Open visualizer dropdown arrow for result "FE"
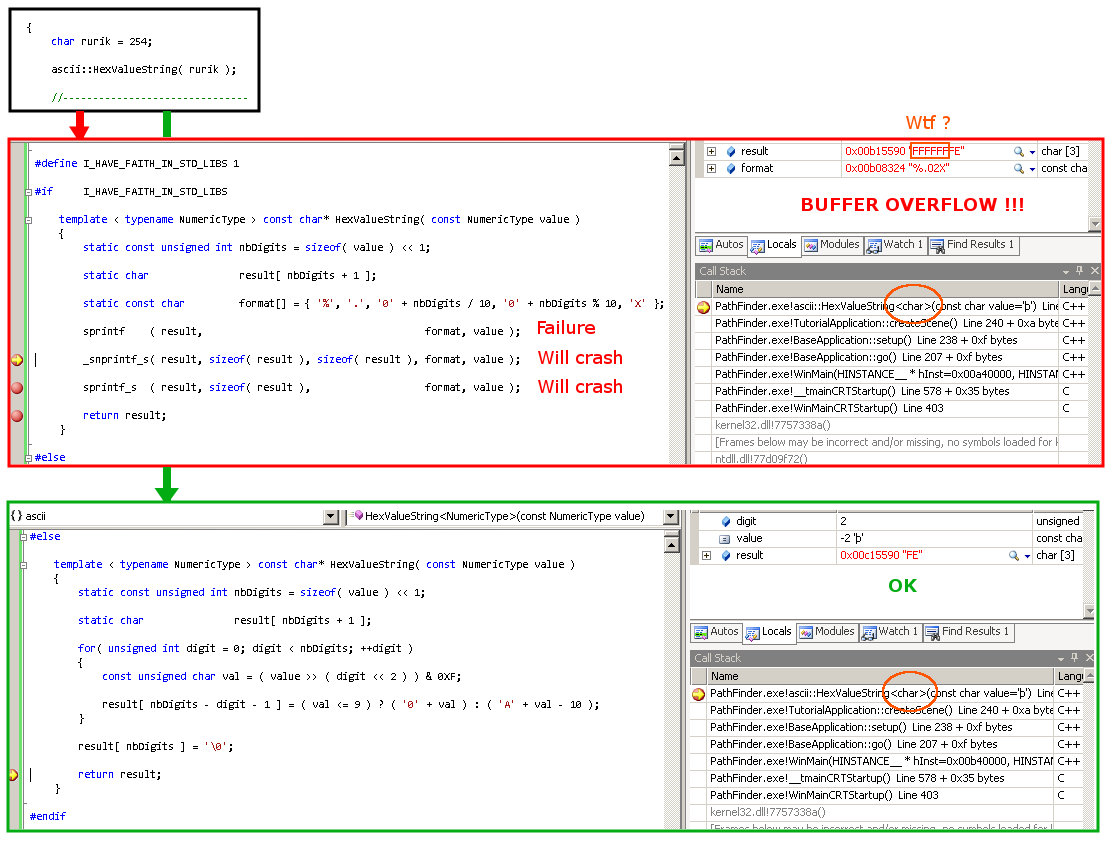1113x841 pixels. click(1027, 556)
